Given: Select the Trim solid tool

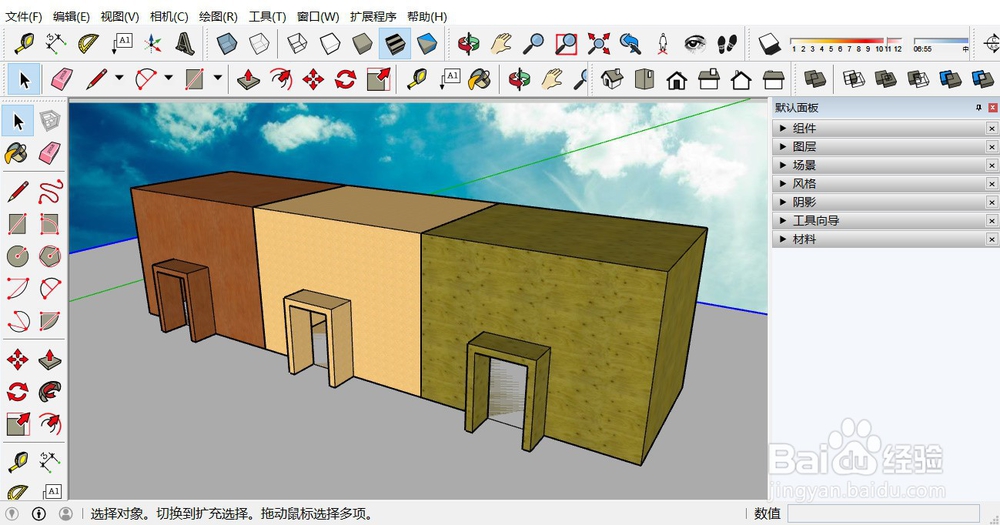Looking at the screenshot, I should click(950, 79).
